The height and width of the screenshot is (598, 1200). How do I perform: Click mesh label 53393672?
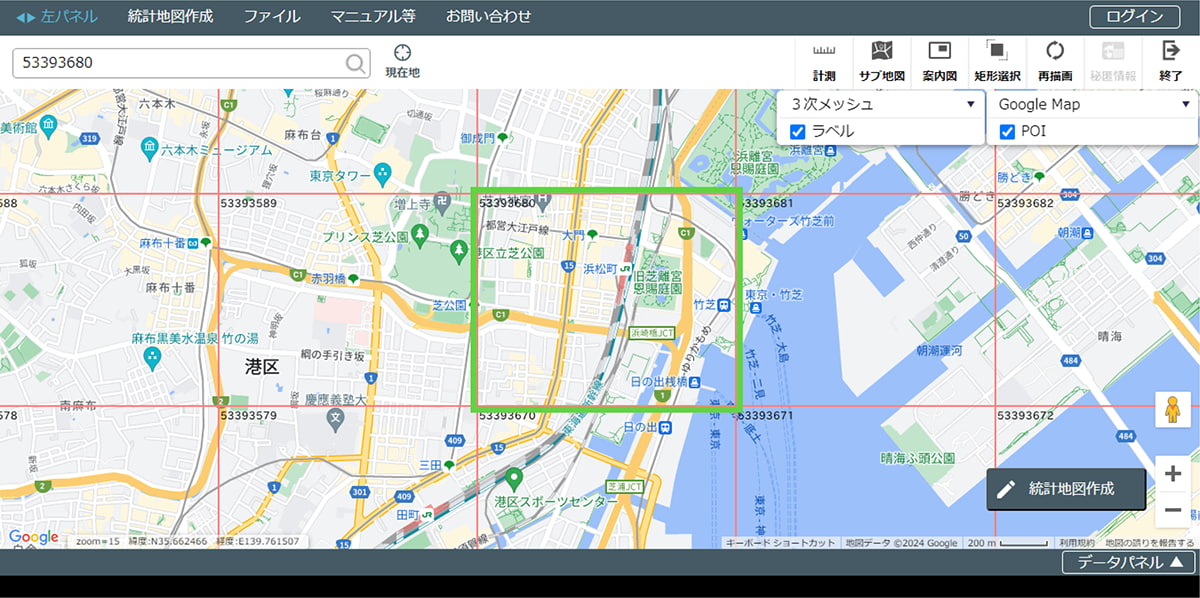click(x=1025, y=415)
